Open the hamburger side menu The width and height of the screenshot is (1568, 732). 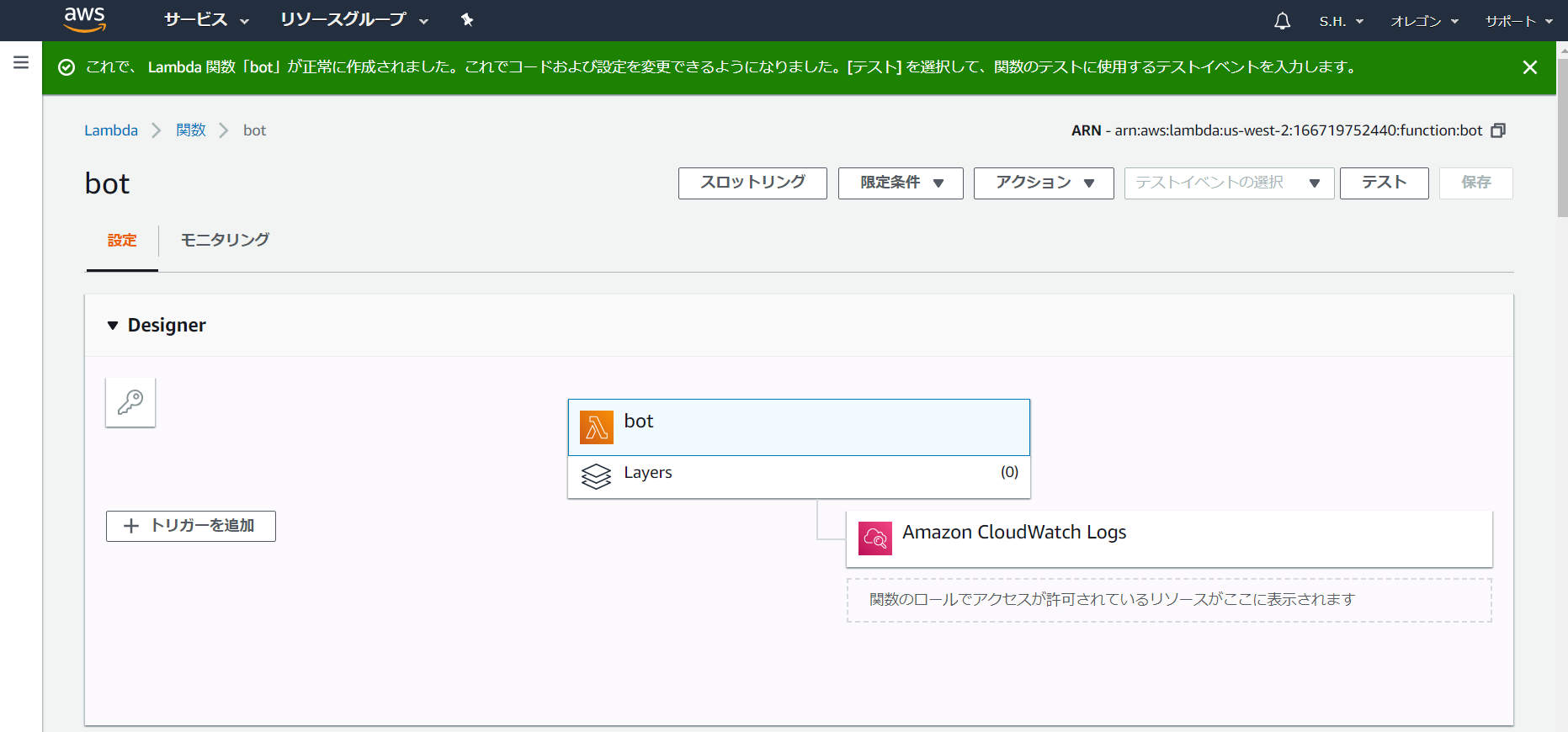pyautogui.click(x=21, y=62)
